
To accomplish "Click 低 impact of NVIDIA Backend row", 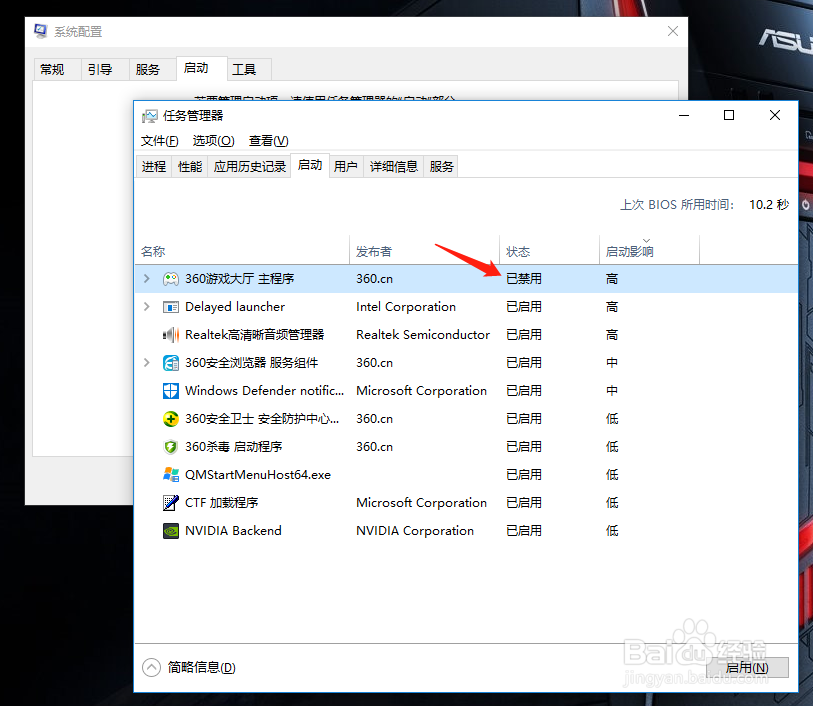I will point(612,531).
